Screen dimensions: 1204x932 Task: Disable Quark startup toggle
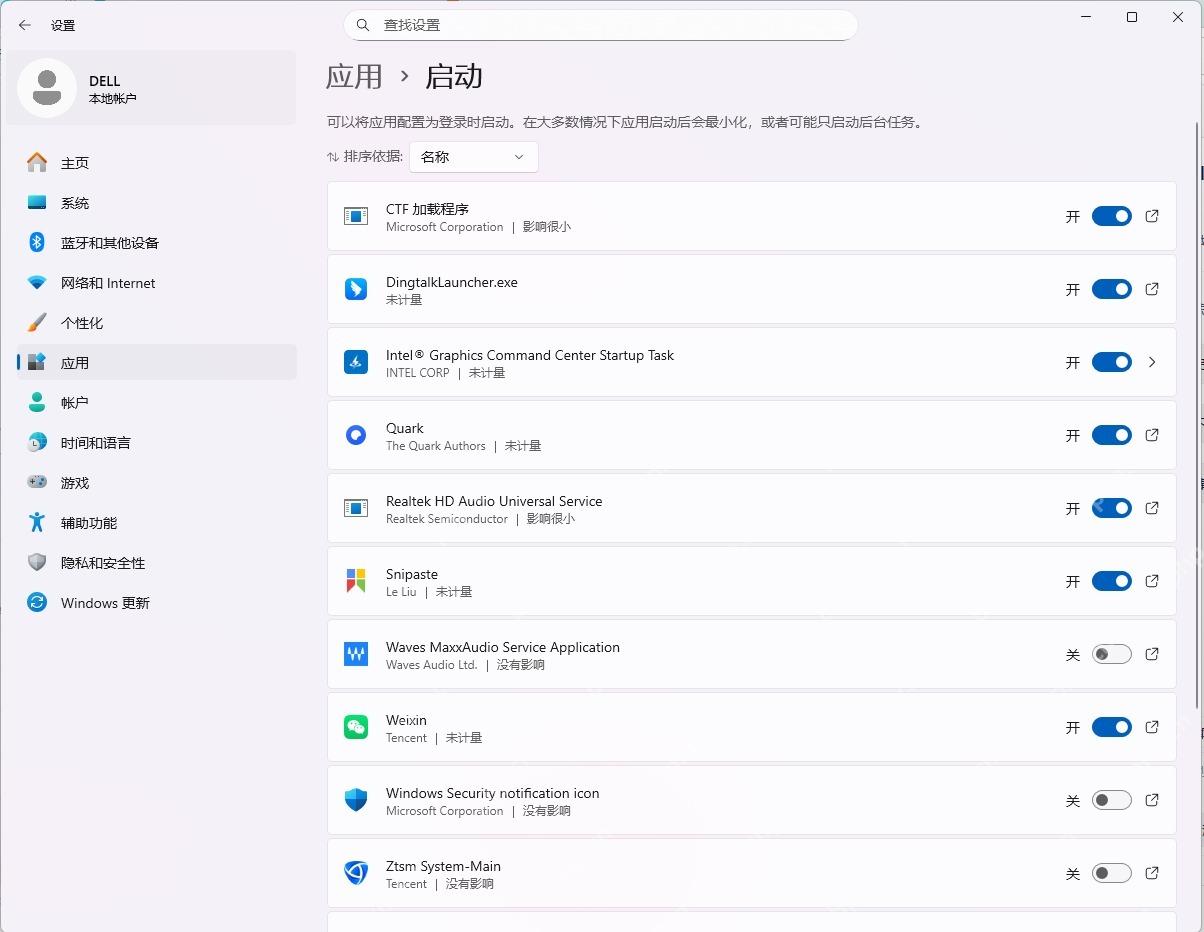tap(1111, 435)
